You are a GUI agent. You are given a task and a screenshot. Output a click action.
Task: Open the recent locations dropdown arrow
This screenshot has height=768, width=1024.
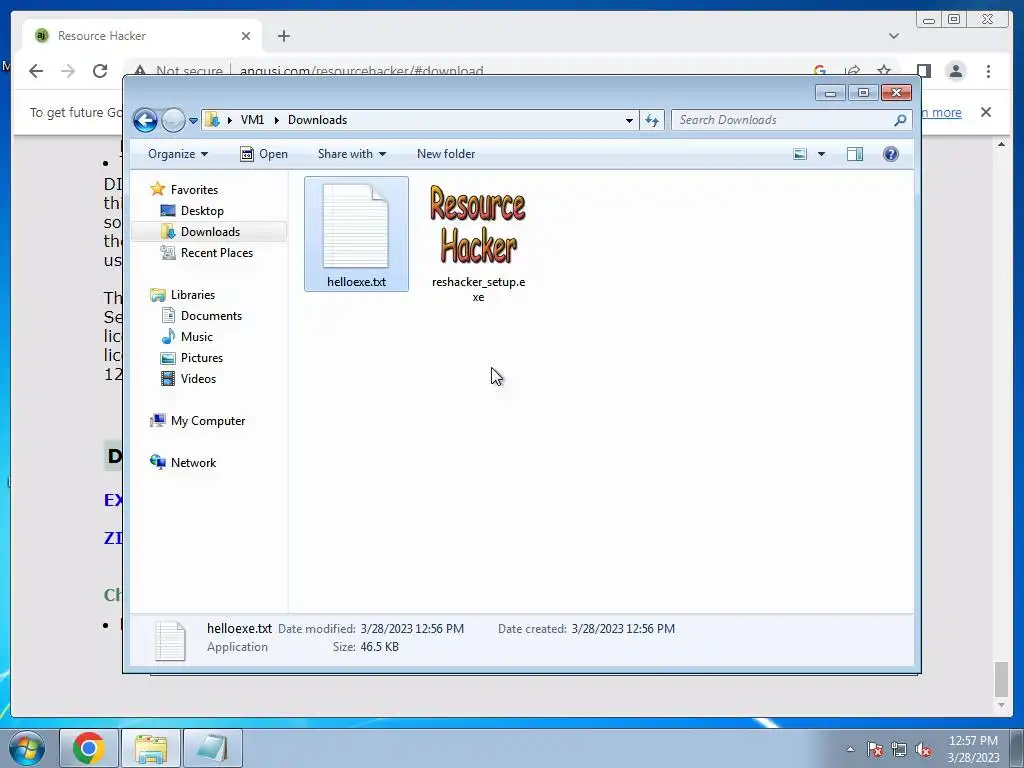(193, 120)
